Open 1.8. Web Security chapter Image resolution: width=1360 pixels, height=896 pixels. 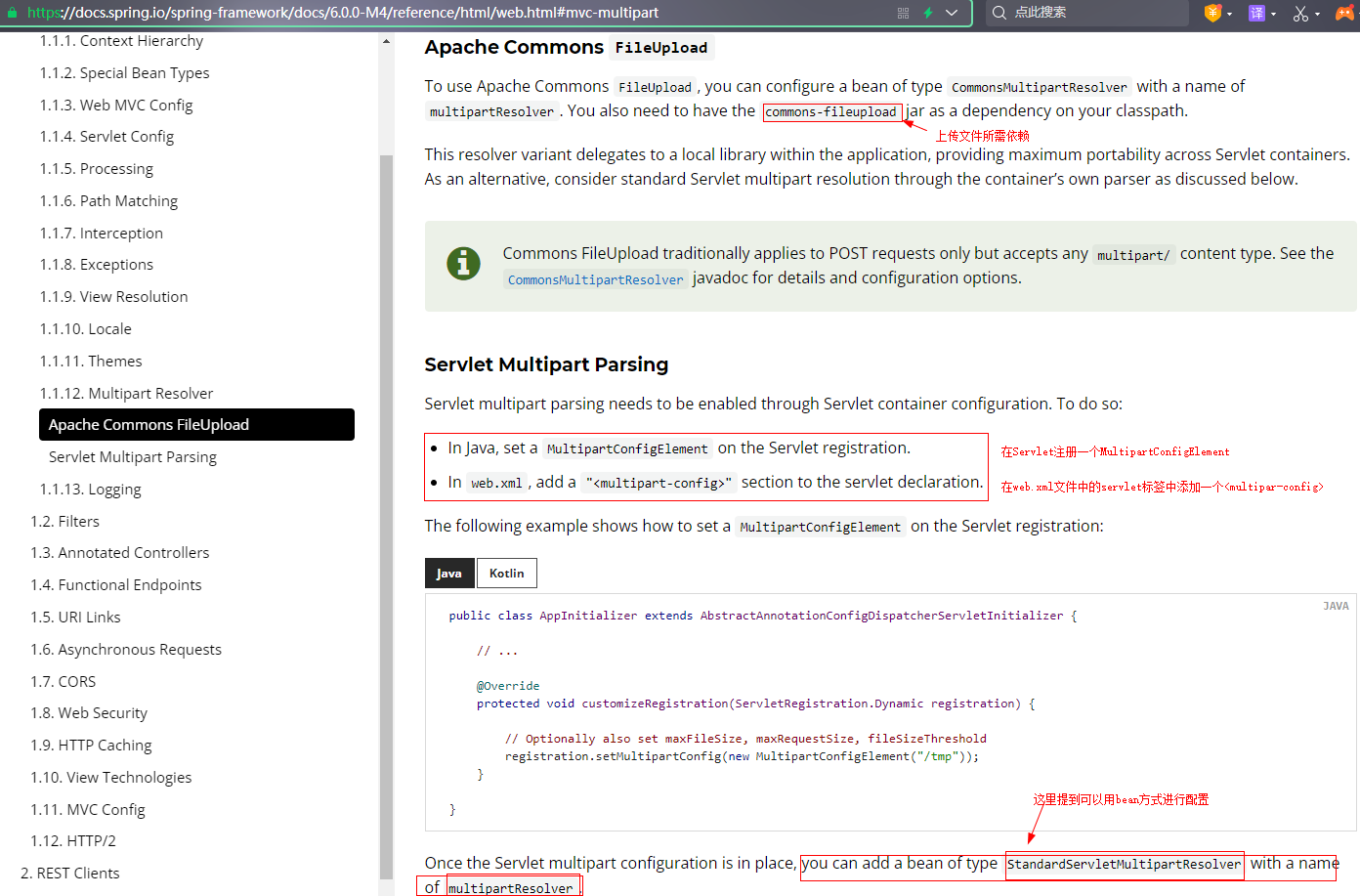(89, 713)
